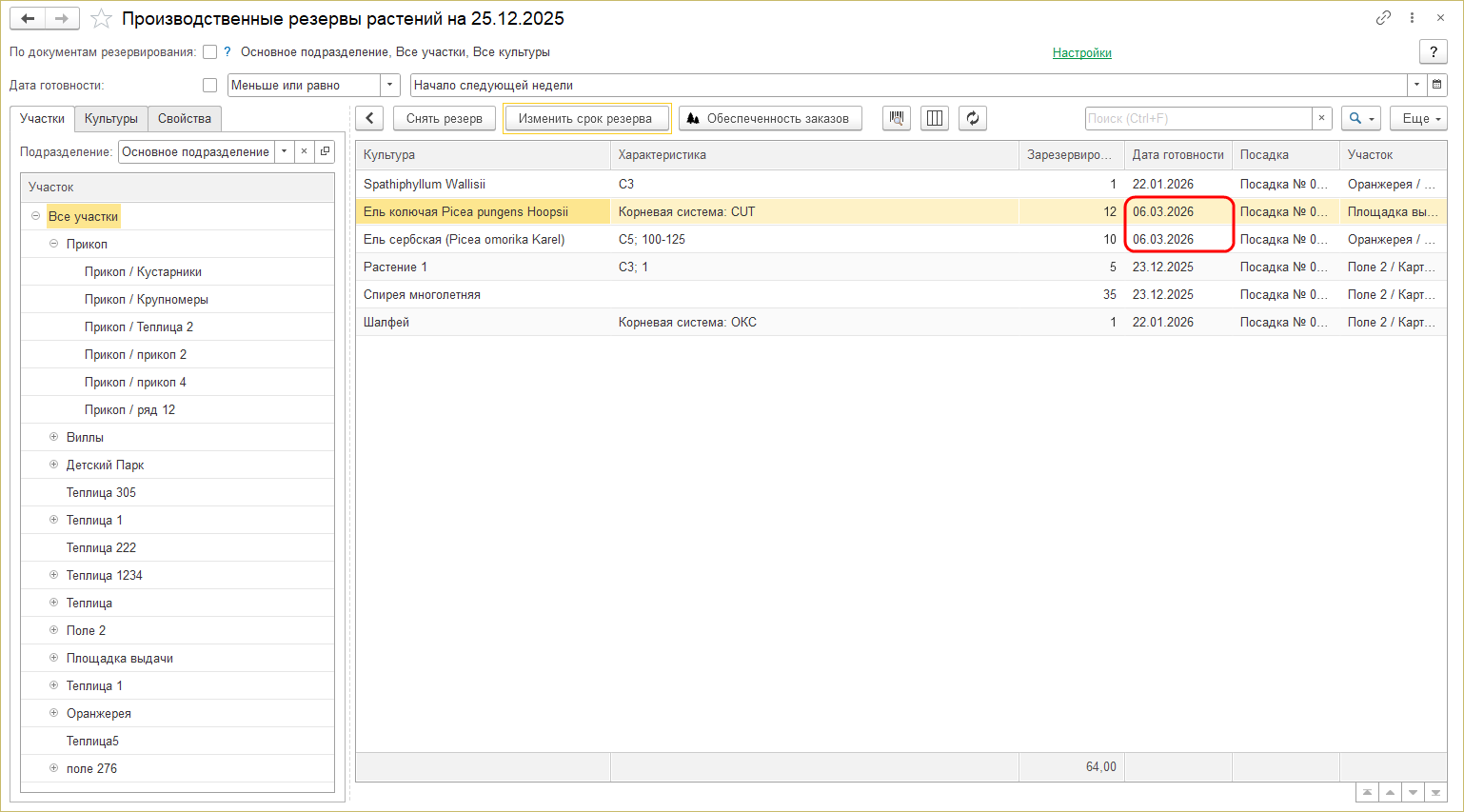Open the magnifier search options button
The width and height of the screenshot is (1464, 812).
[1361, 118]
